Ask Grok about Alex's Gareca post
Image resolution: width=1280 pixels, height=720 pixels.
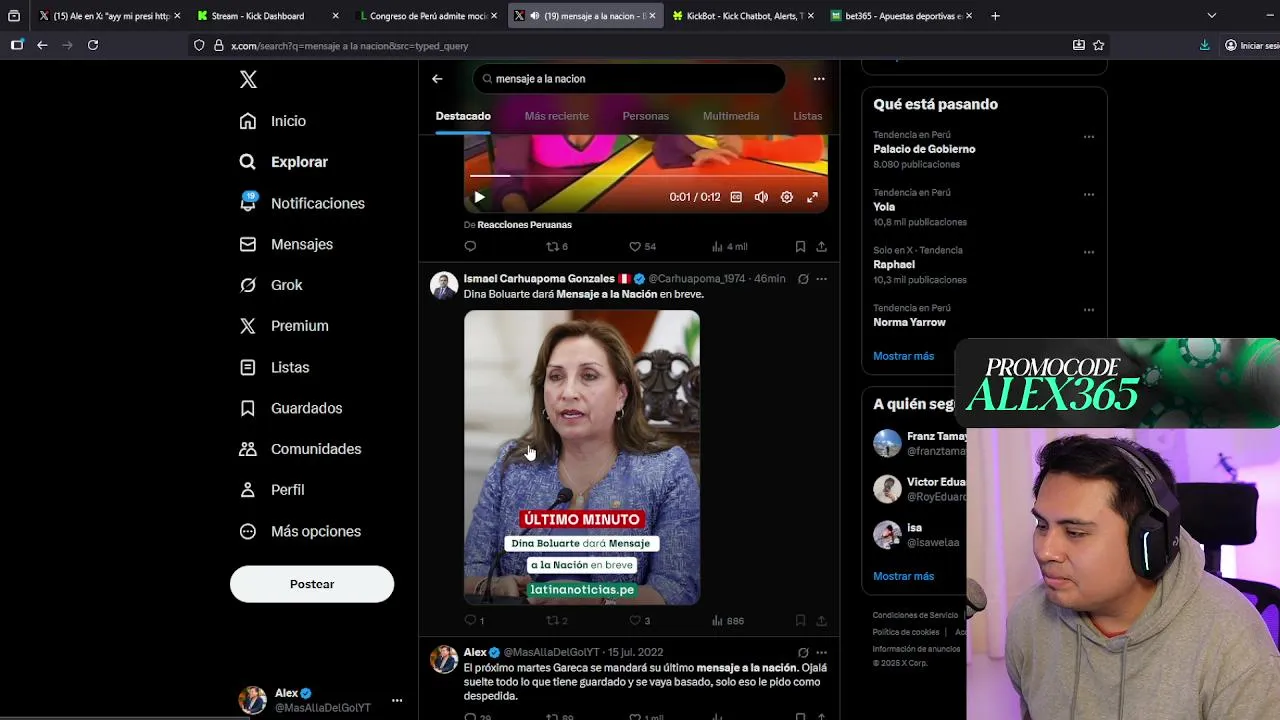coord(803,653)
